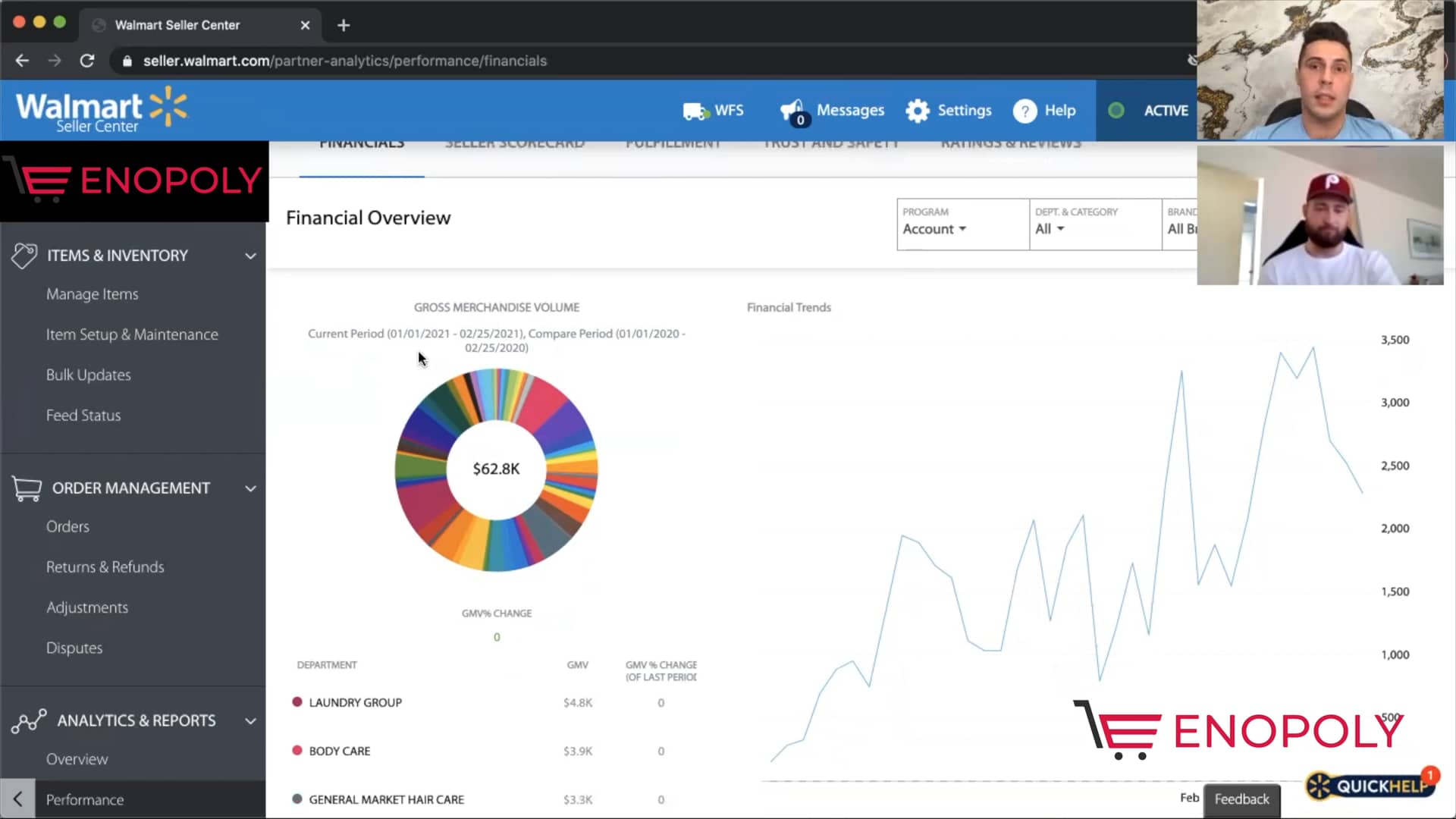Image resolution: width=1456 pixels, height=819 pixels.
Task: Reload the page with the refresh icon
Action: pos(86,61)
